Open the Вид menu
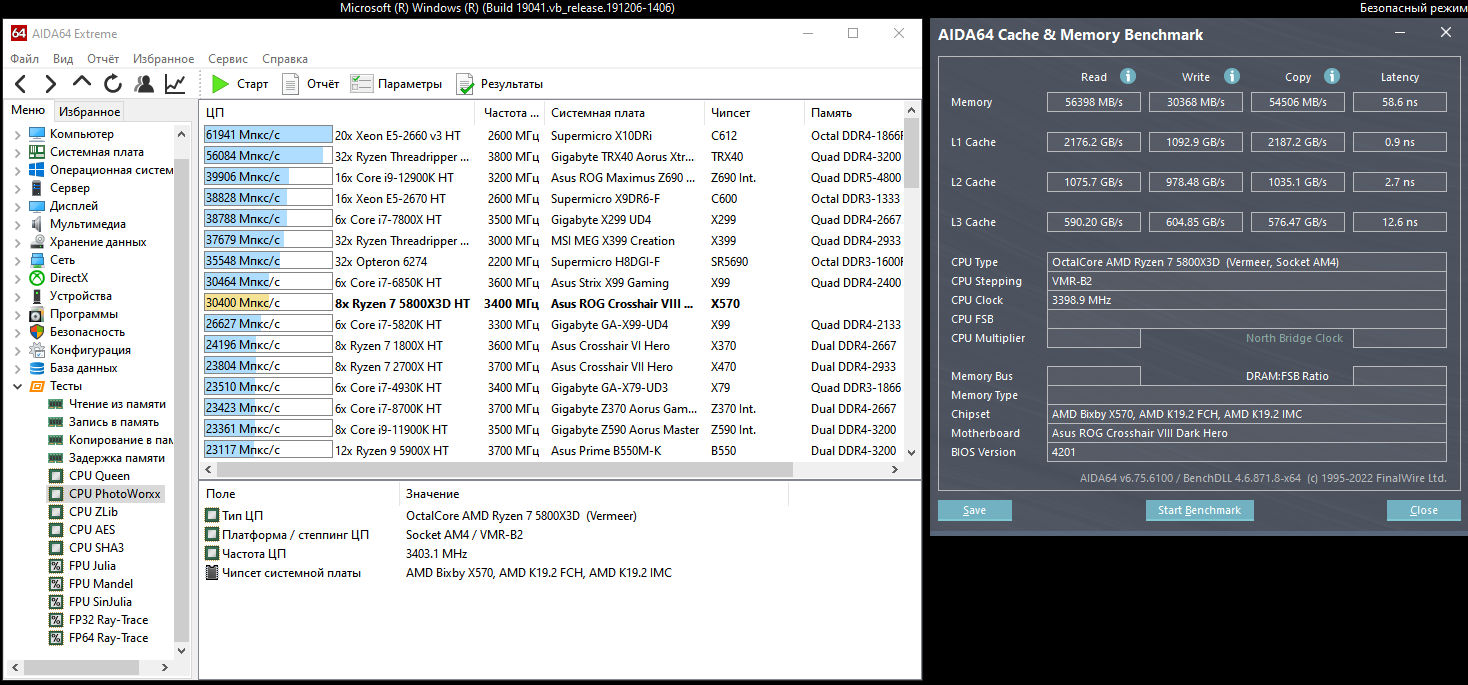The image size is (1468, 685). click(63, 59)
